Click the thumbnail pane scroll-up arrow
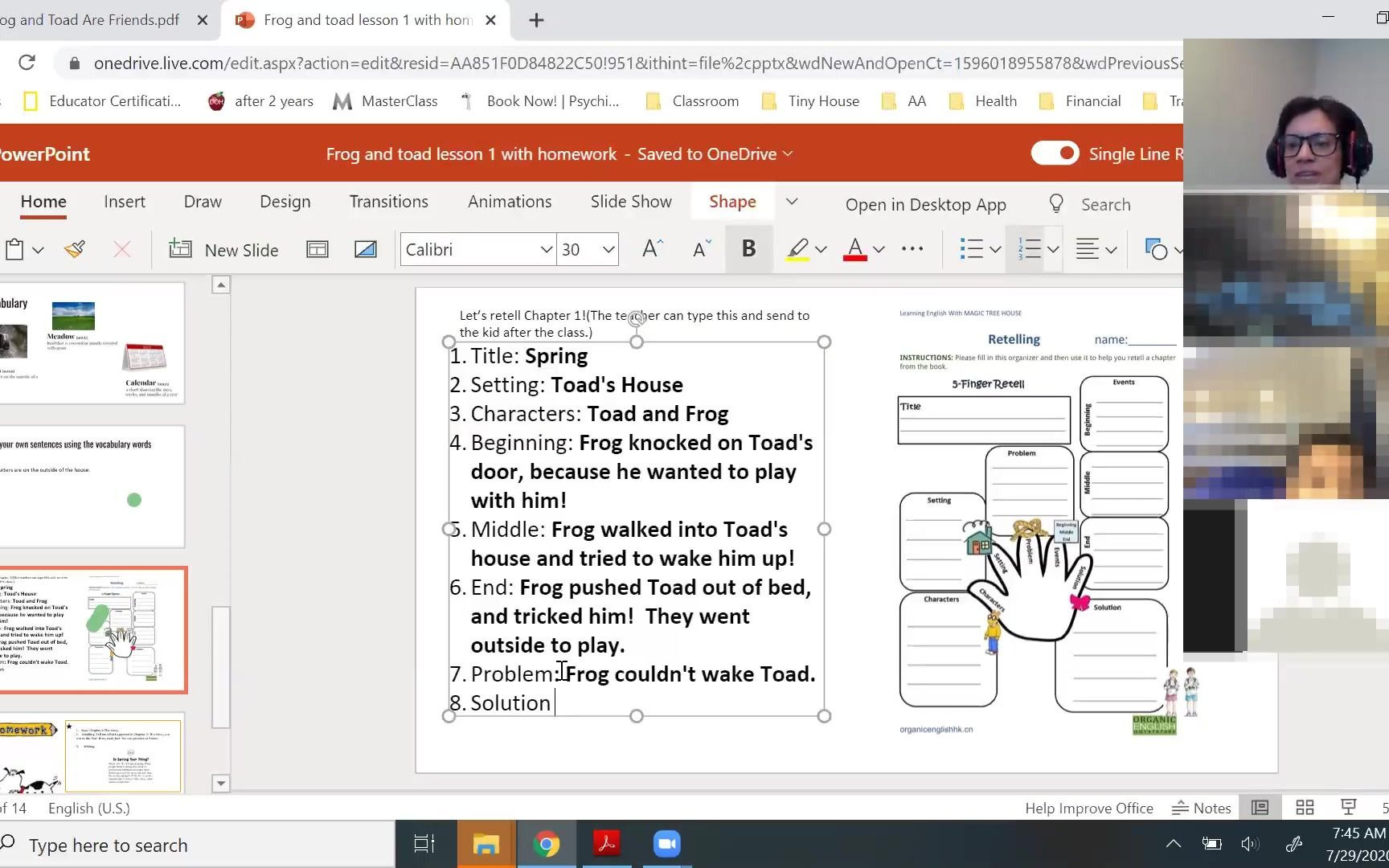 (x=221, y=285)
